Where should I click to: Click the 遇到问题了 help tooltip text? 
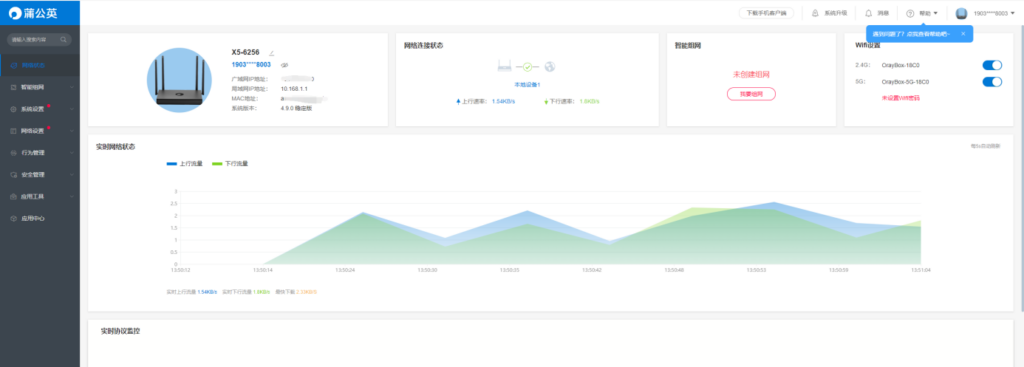pyautogui.click(x=911, y=33)
